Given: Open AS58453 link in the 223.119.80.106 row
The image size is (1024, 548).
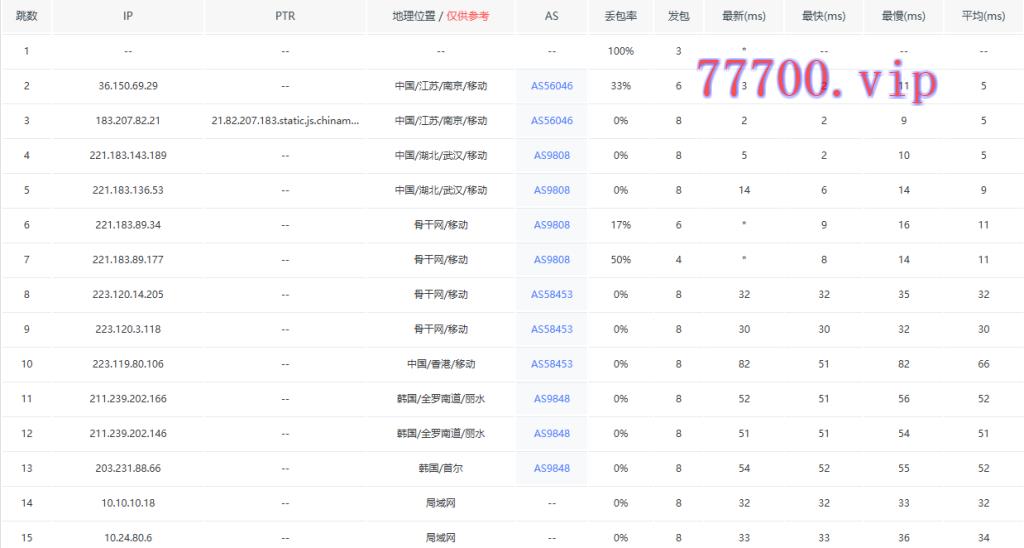Looking at the screenshot, I should click(551, 364).
